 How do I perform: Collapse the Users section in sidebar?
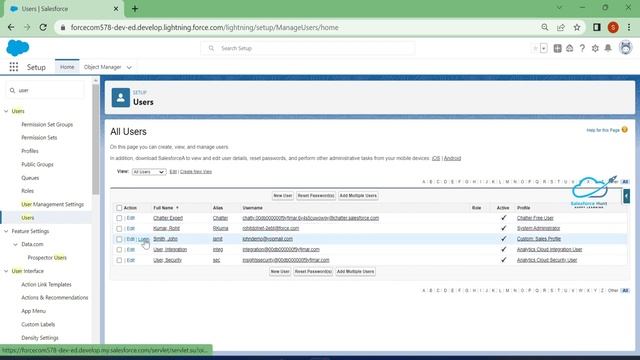pyautogui.click(x=6, y=111)
